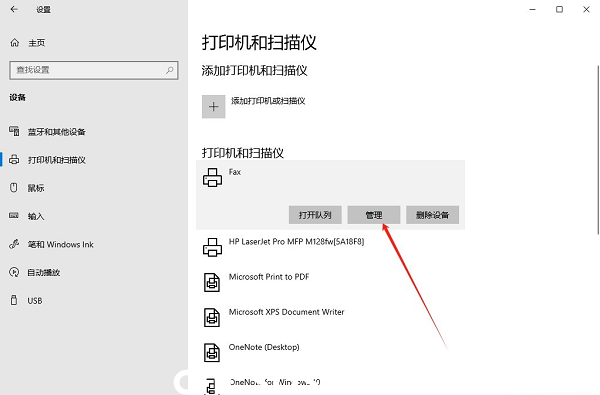This screenshot has height=395, width=600.
Task: Open the 鼠标 settings page
Action: coord(36,188)
